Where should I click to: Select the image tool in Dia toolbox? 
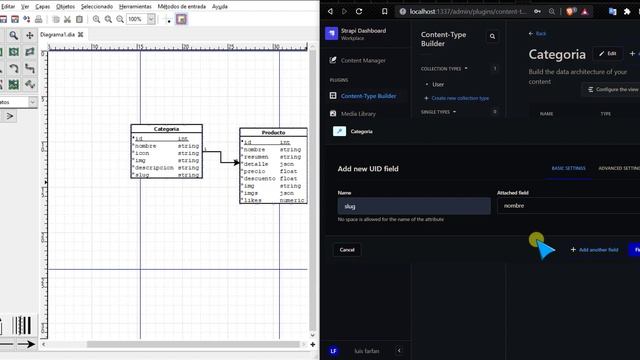click(x=13, y=84)
